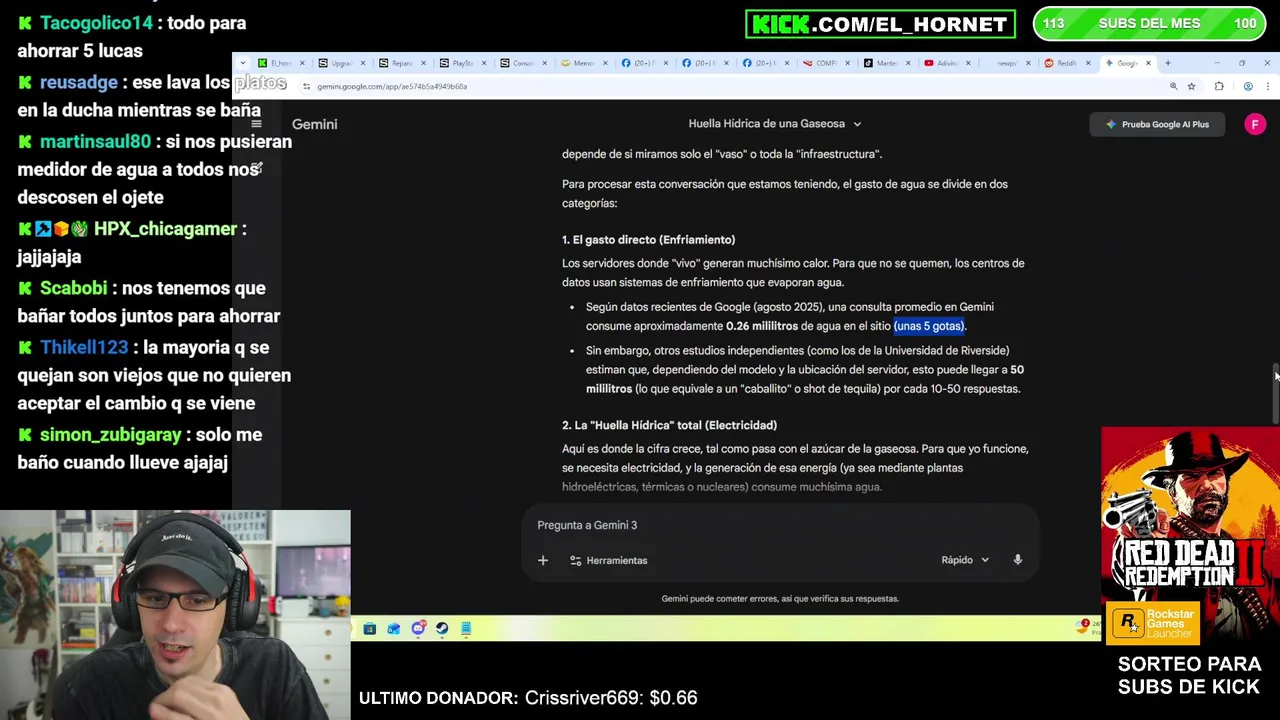The width and height of the screenshot is (1280, 720).
Task: Click chat username HPX_chicagamer
Action: (x=165, y=229)
